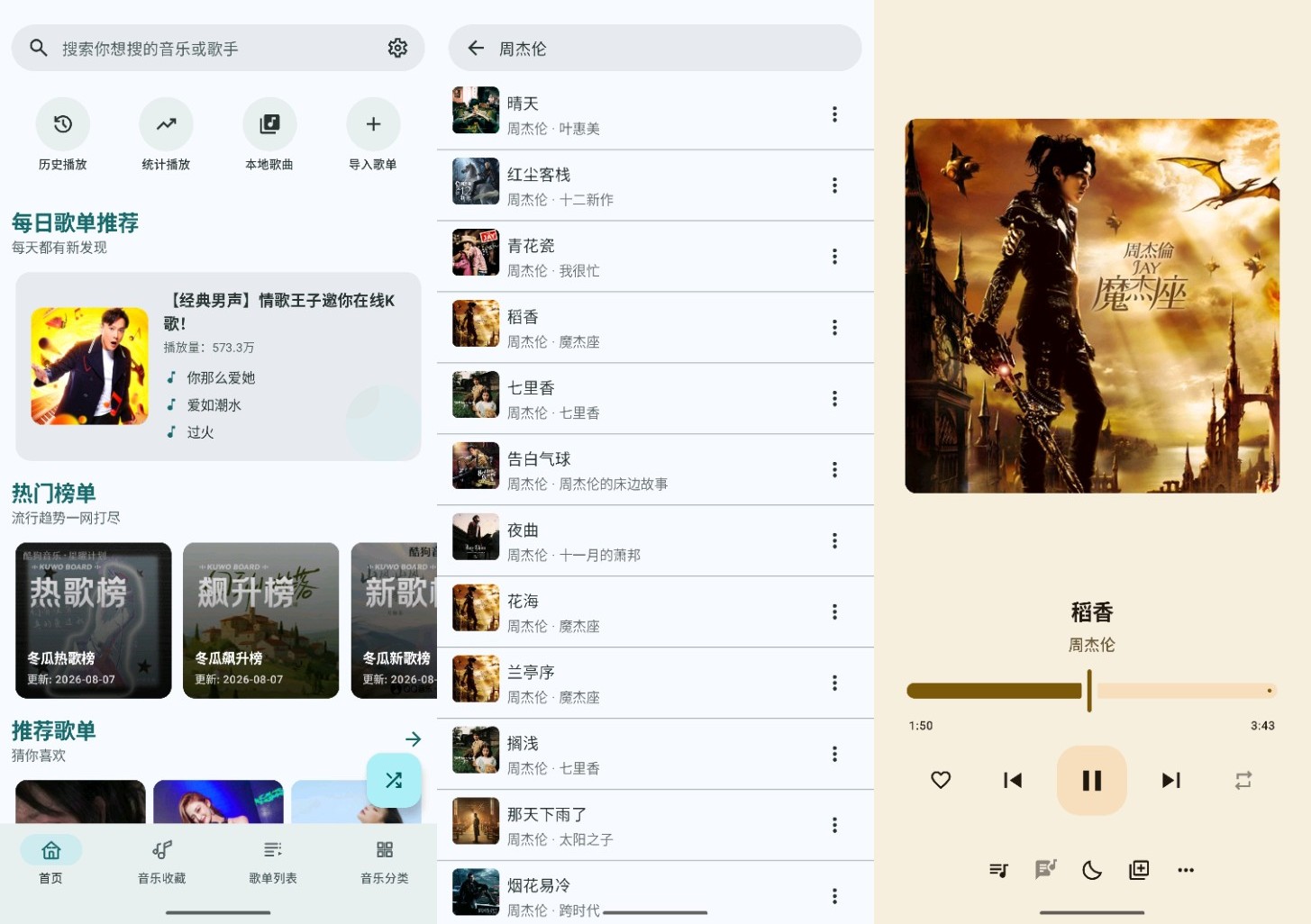The image size is (1311, 924).
Task: Tap the shuffle floating action button
Action: (x=394, y=780)
